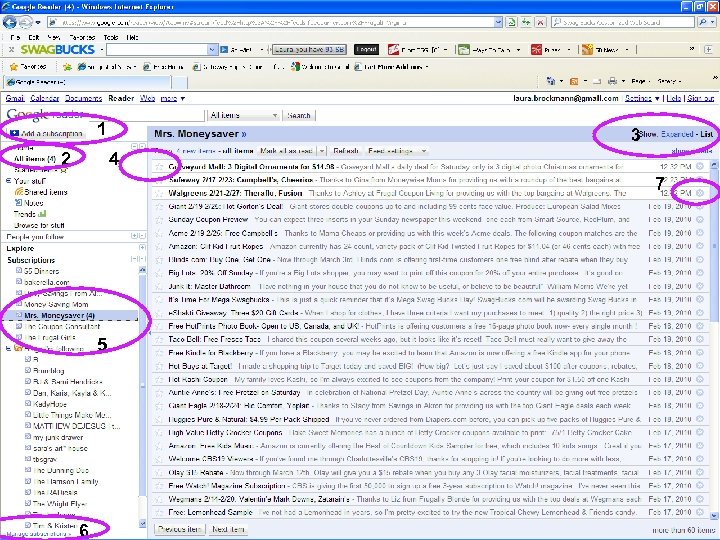This screenshot has width=720, height=540.
Task: Star the Big Lots 20% Off Sunday item
Action: (x=159, y=273)
